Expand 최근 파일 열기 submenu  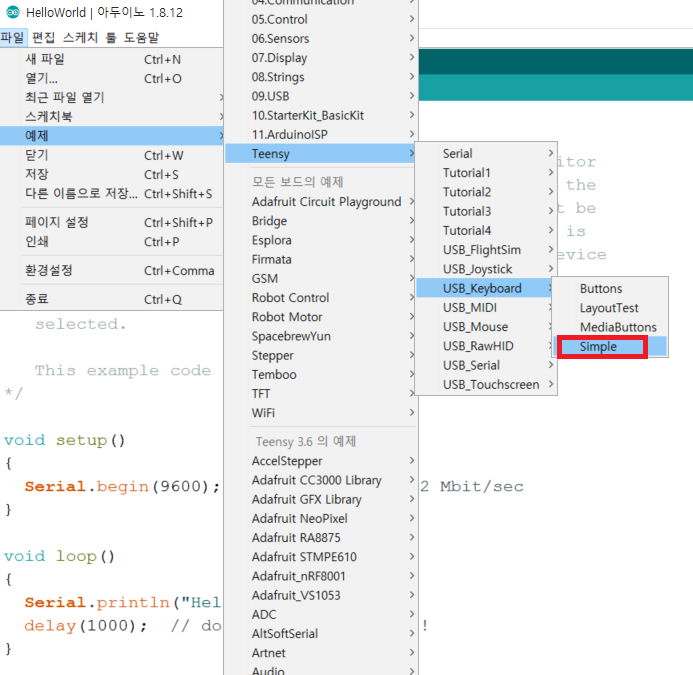(111, 97)
